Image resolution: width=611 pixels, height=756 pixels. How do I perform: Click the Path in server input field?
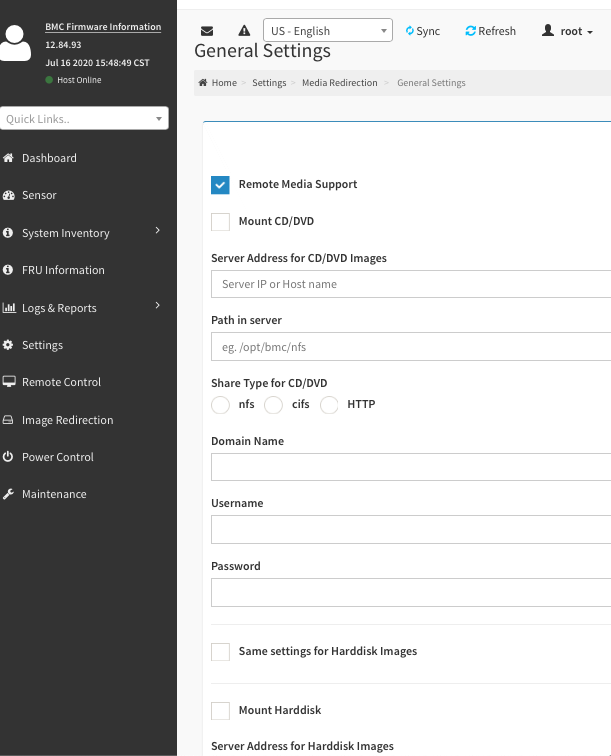[411, 347]
